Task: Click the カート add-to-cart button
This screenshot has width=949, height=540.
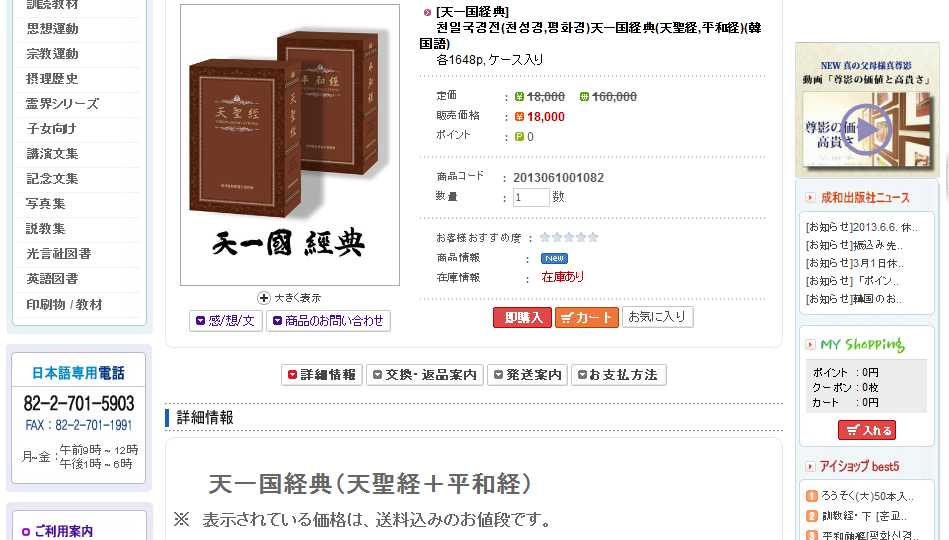Action: [x=586, y=317]
